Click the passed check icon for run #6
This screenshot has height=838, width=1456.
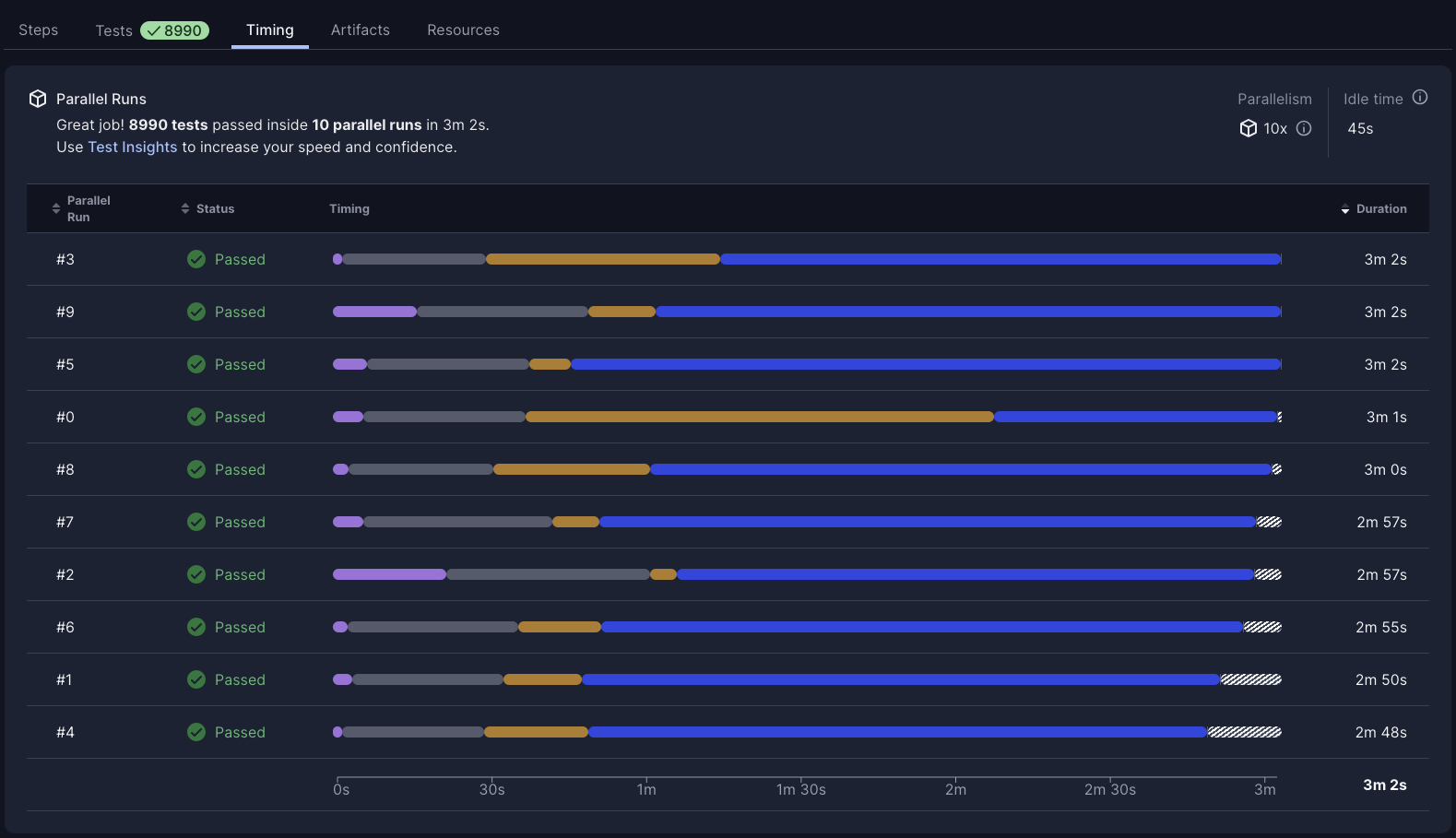click(196, 627)
